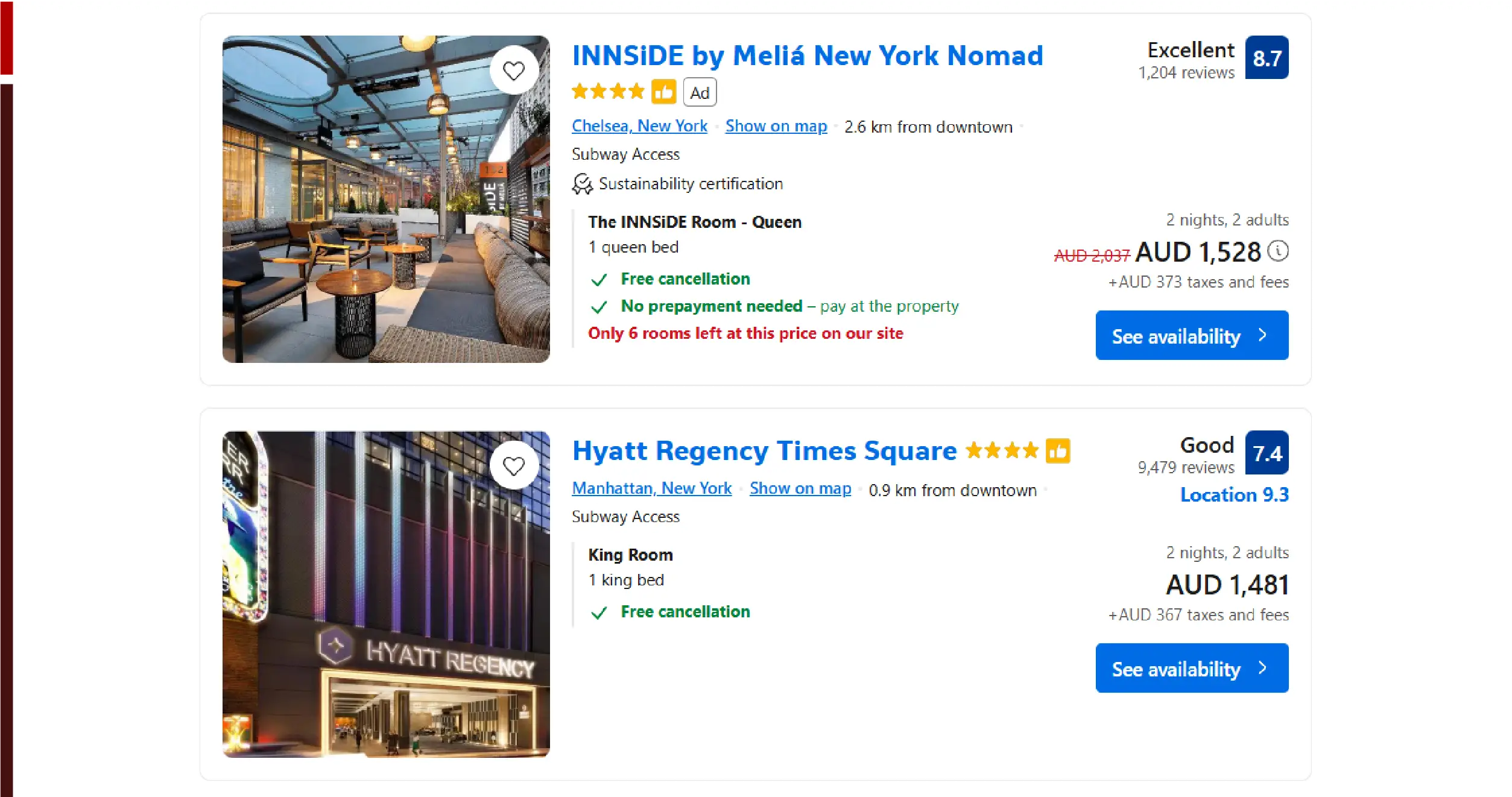
Task: Click Show on map for the INNSiDE hotel
Action: click(x=776, y=126)
